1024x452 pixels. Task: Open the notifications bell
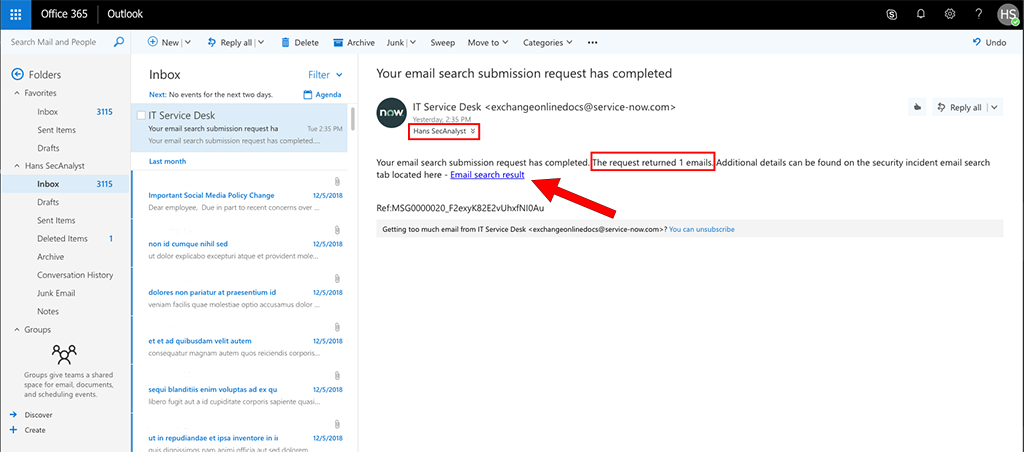[921, 14]
